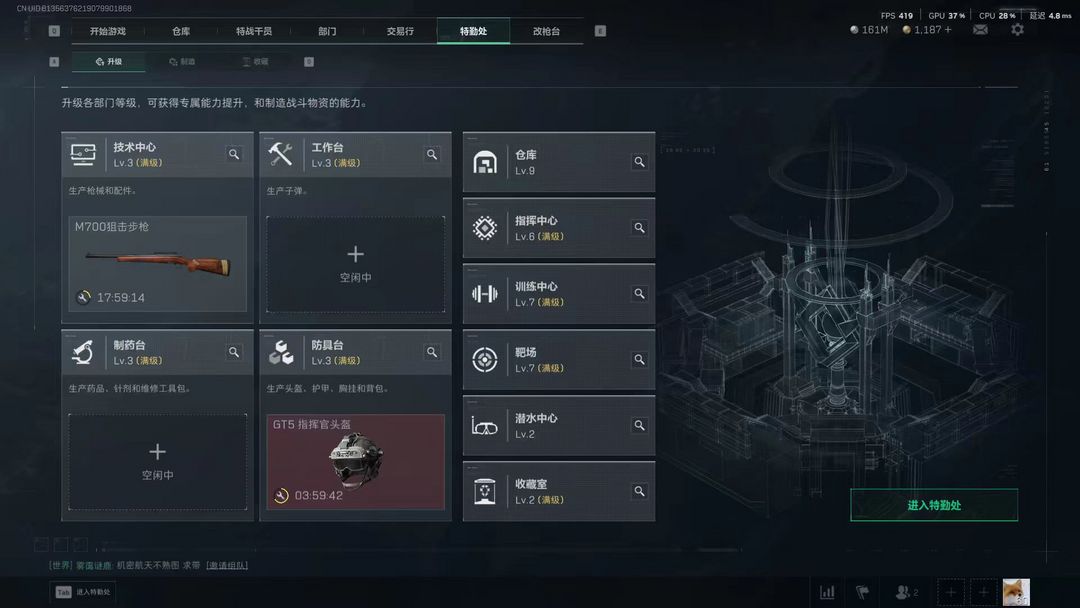Open the mail envelope icon

point(980,30)
